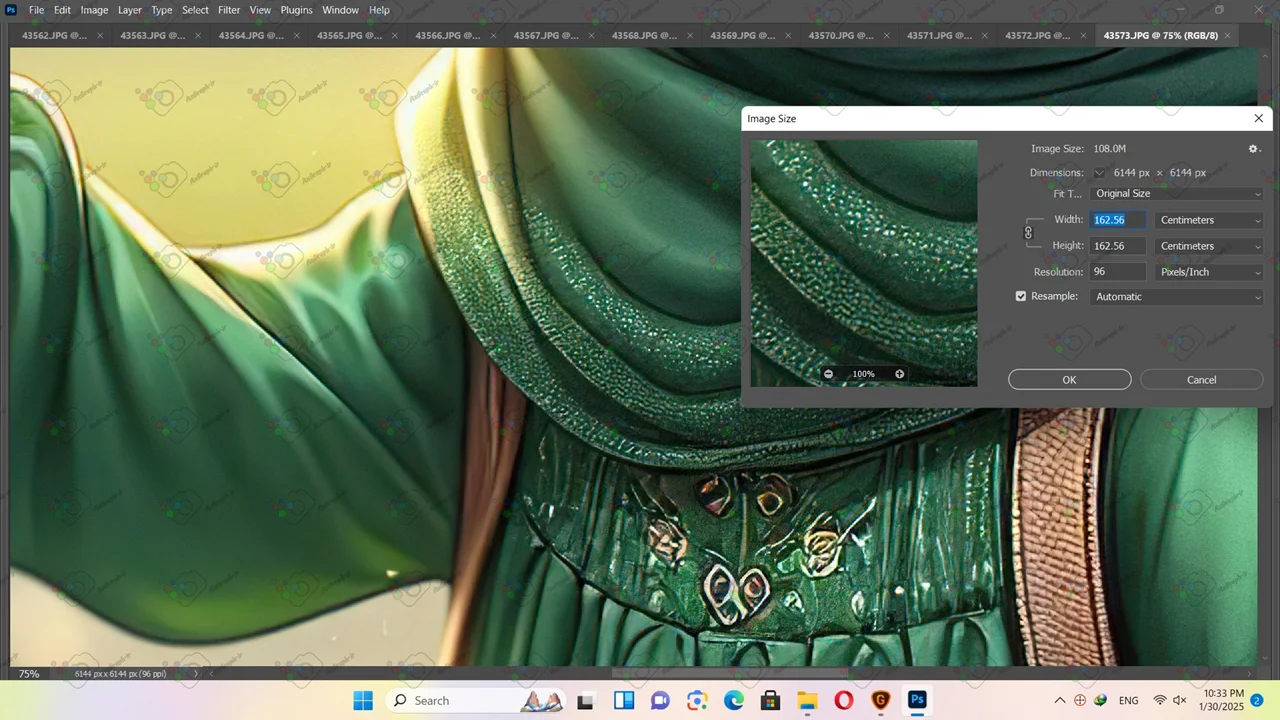Open the Width units Centimeters dropdown
Viewport: 1280px width, 720px height.
tap(1209, 220)
